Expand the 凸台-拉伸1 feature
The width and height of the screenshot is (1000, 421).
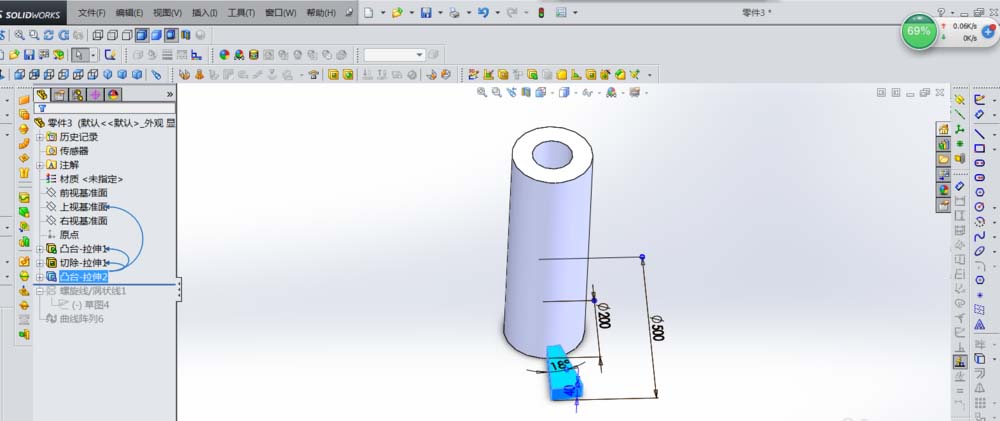point(40,249)
